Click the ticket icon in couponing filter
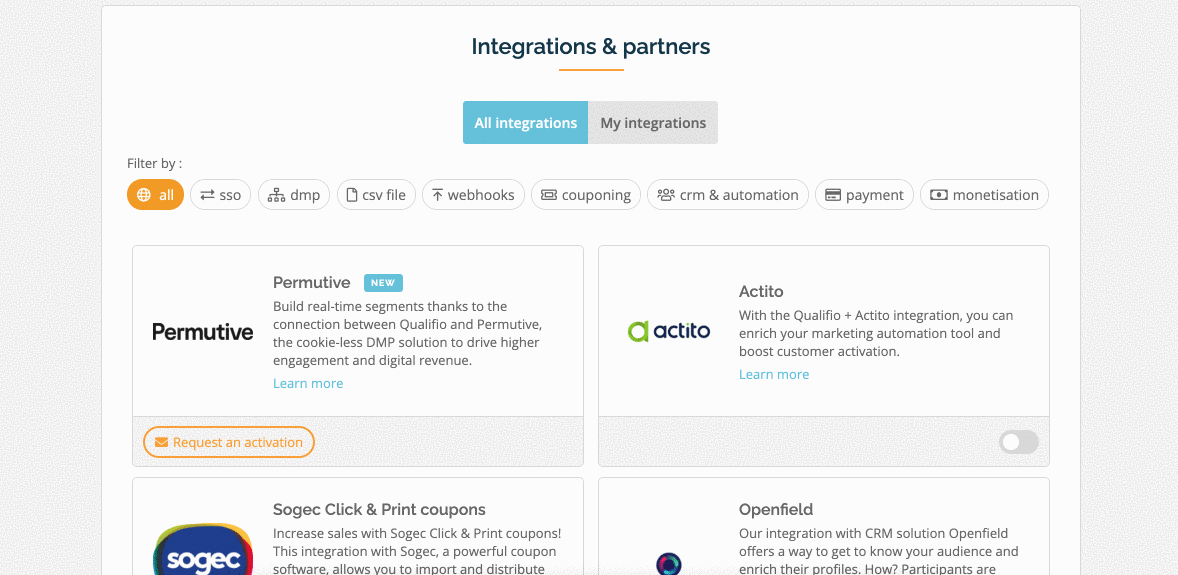Viewport: 1178px width, 575px height. pyautogui.click(x=549, y=195)
